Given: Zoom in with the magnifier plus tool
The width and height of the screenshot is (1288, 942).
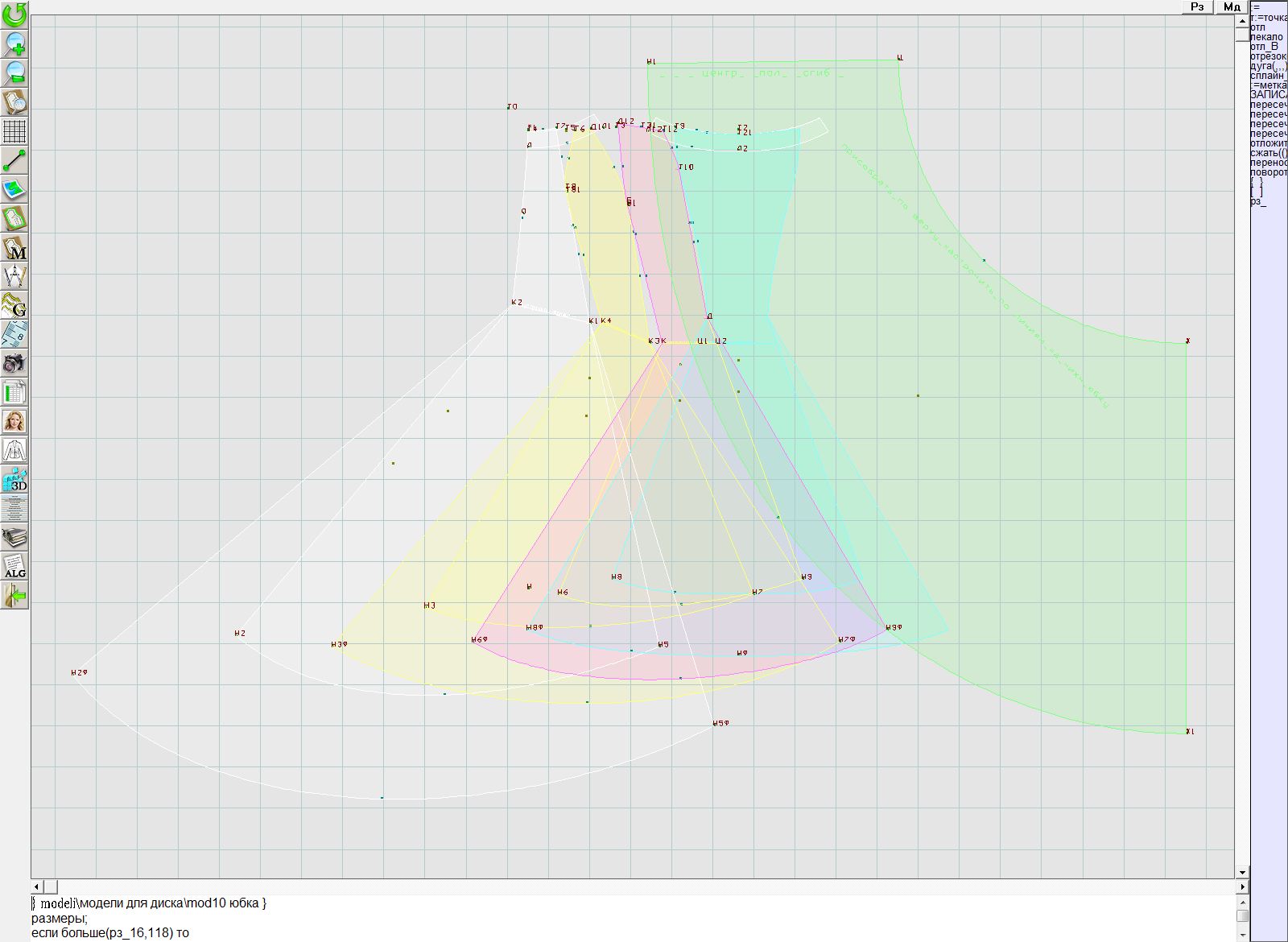Looking at the screenshot, I should tap(14, 43).
